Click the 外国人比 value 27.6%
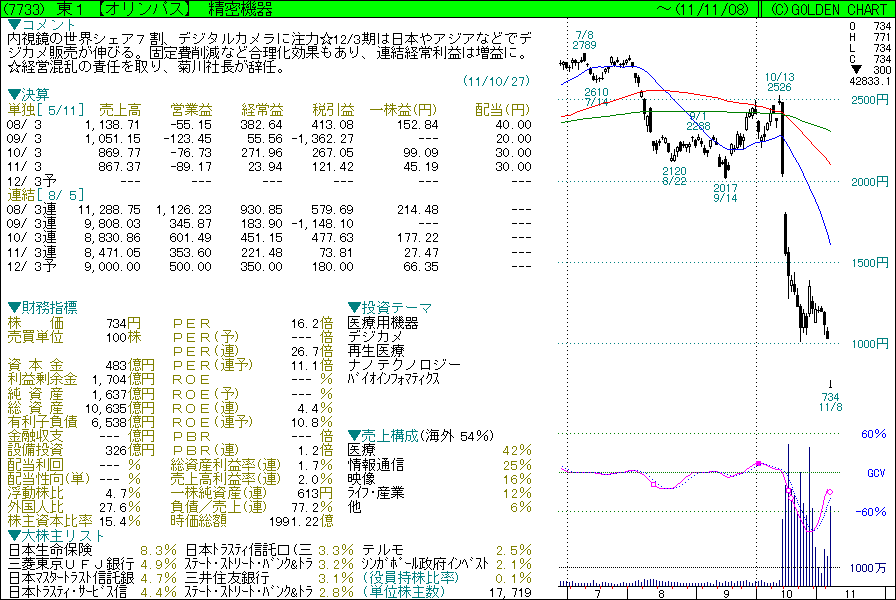896x600 pixels. (120, 507)
